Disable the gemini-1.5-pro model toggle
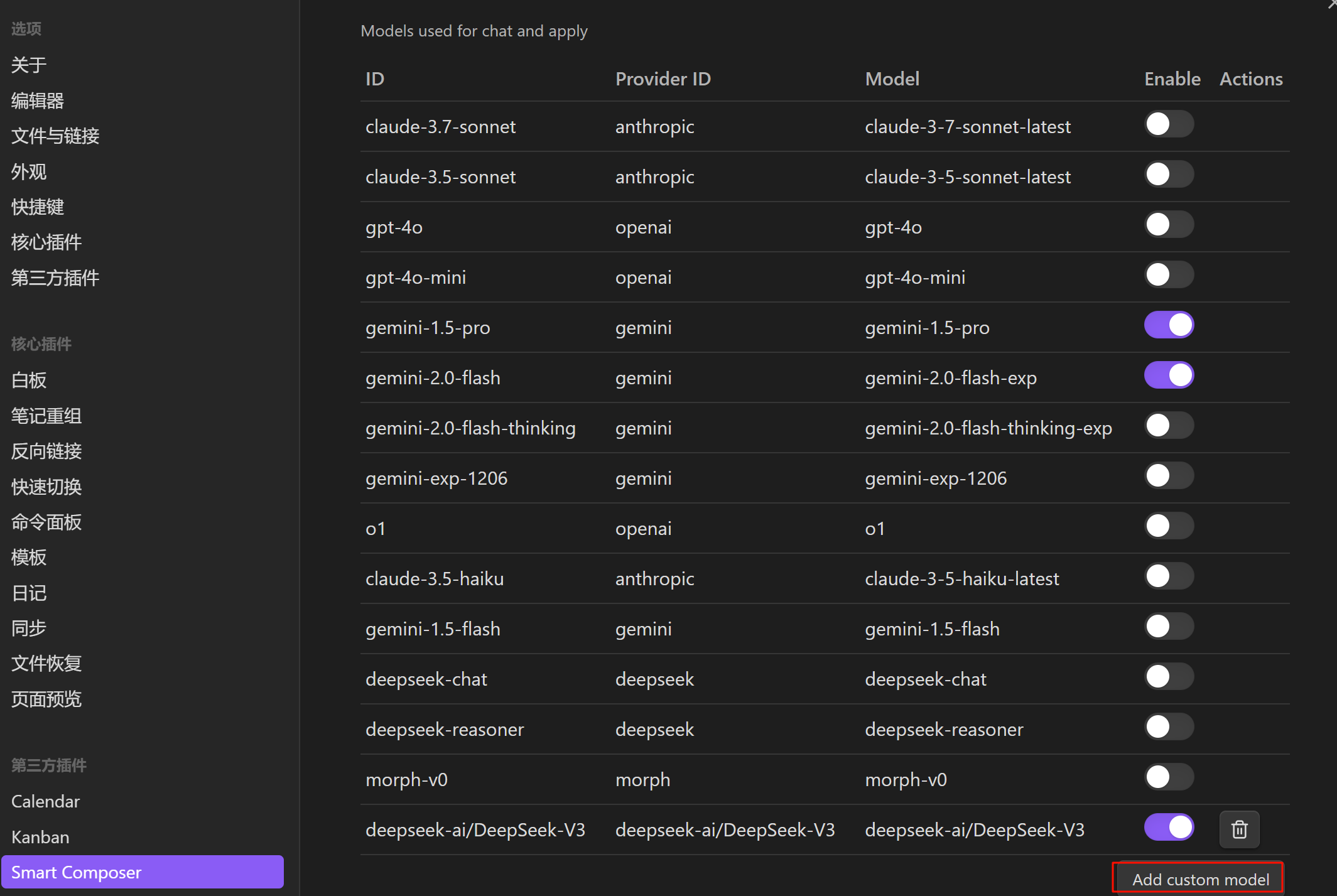Image resolution: width=1337 pixels, height=896 pixels. click(1168, 325)
